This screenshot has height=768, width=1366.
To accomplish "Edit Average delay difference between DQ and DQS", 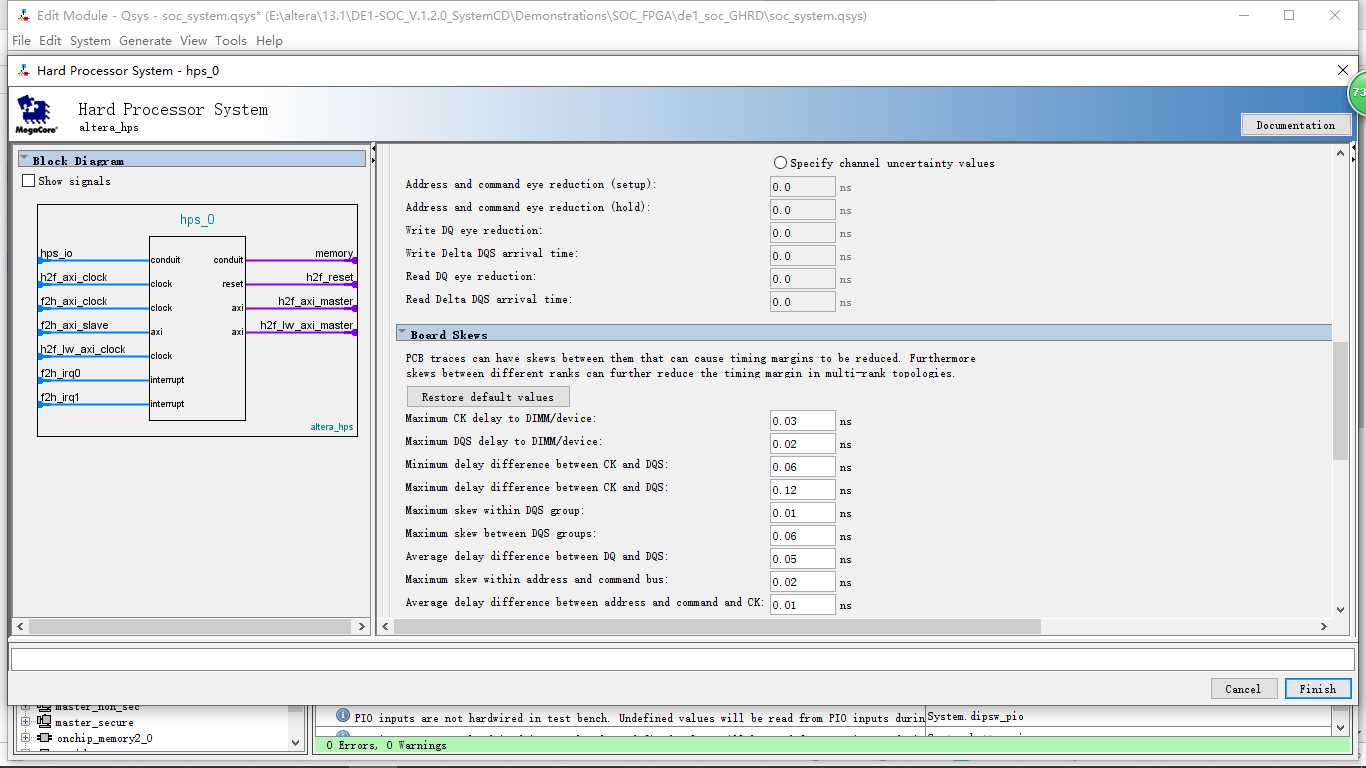I will coord(802,559).
